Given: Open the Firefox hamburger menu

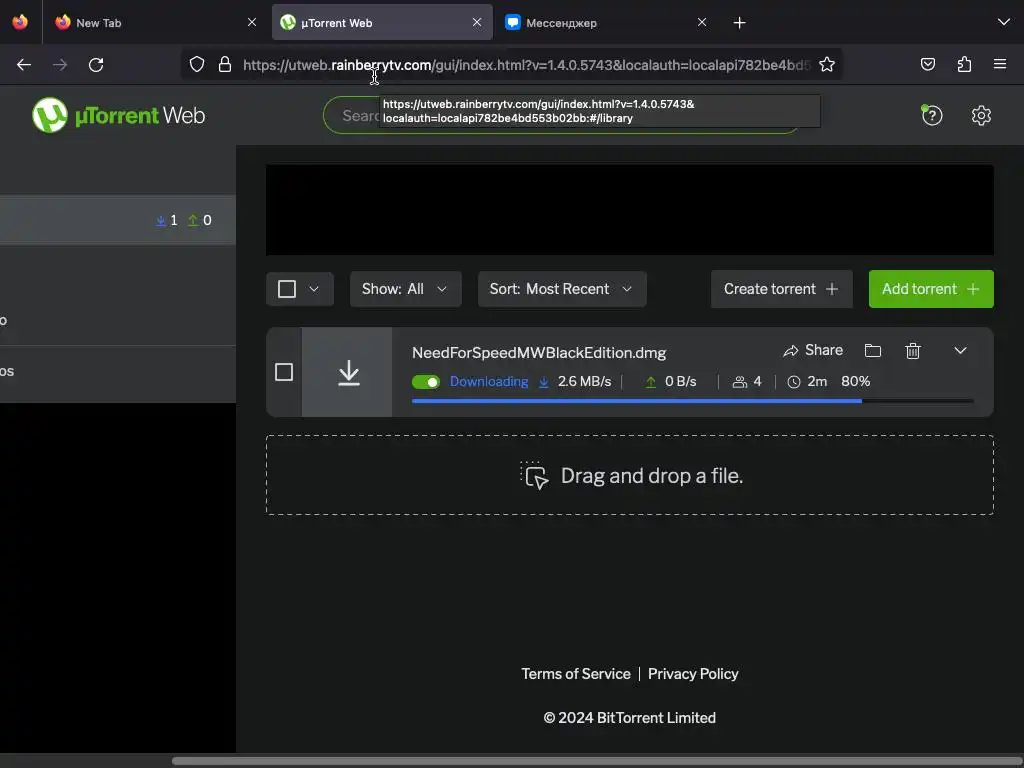Looking at the screenshot, I should (1000, 64).
